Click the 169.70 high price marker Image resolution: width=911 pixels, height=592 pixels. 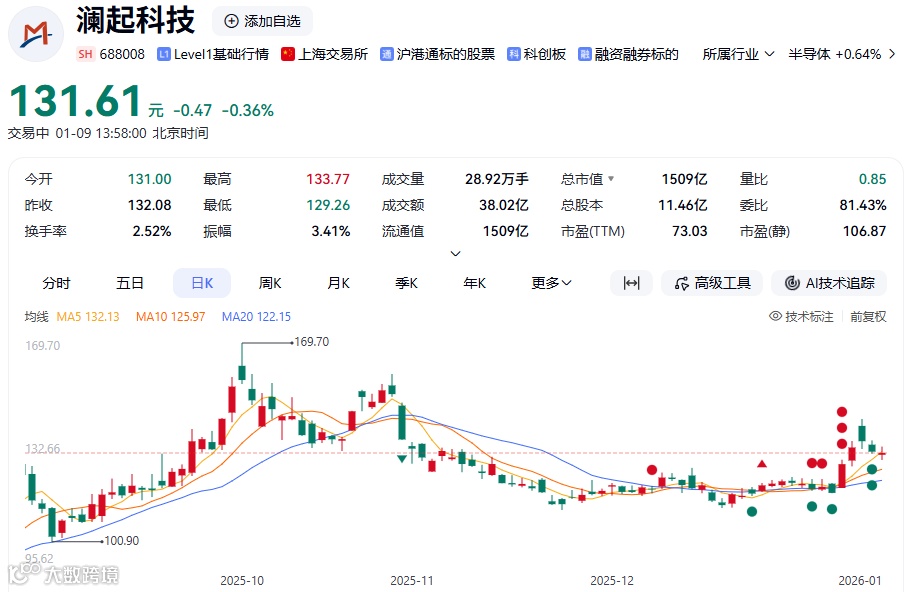coord(311,342)
